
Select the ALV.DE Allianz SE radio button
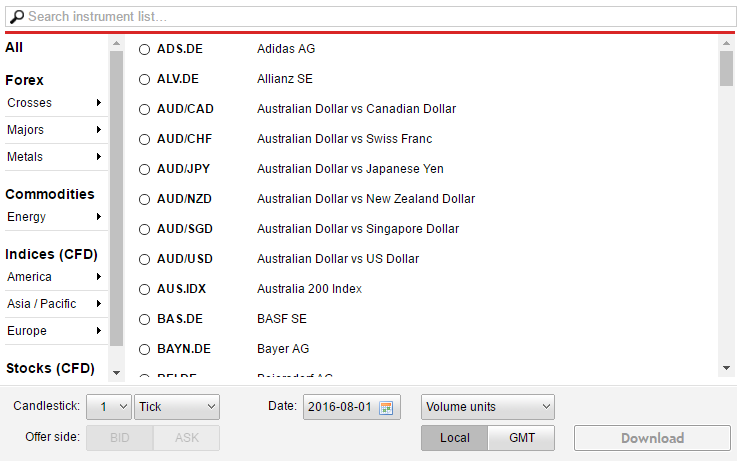pyautogui.click(x=144, y=79)
